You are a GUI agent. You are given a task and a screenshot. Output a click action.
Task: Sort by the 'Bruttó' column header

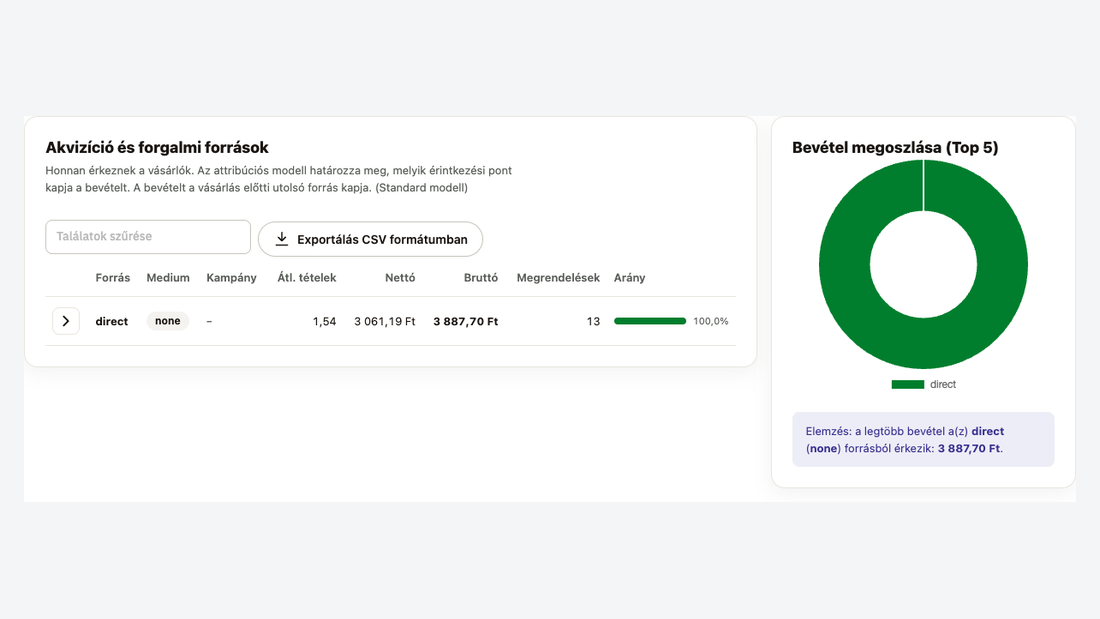(x=481, y=278)
